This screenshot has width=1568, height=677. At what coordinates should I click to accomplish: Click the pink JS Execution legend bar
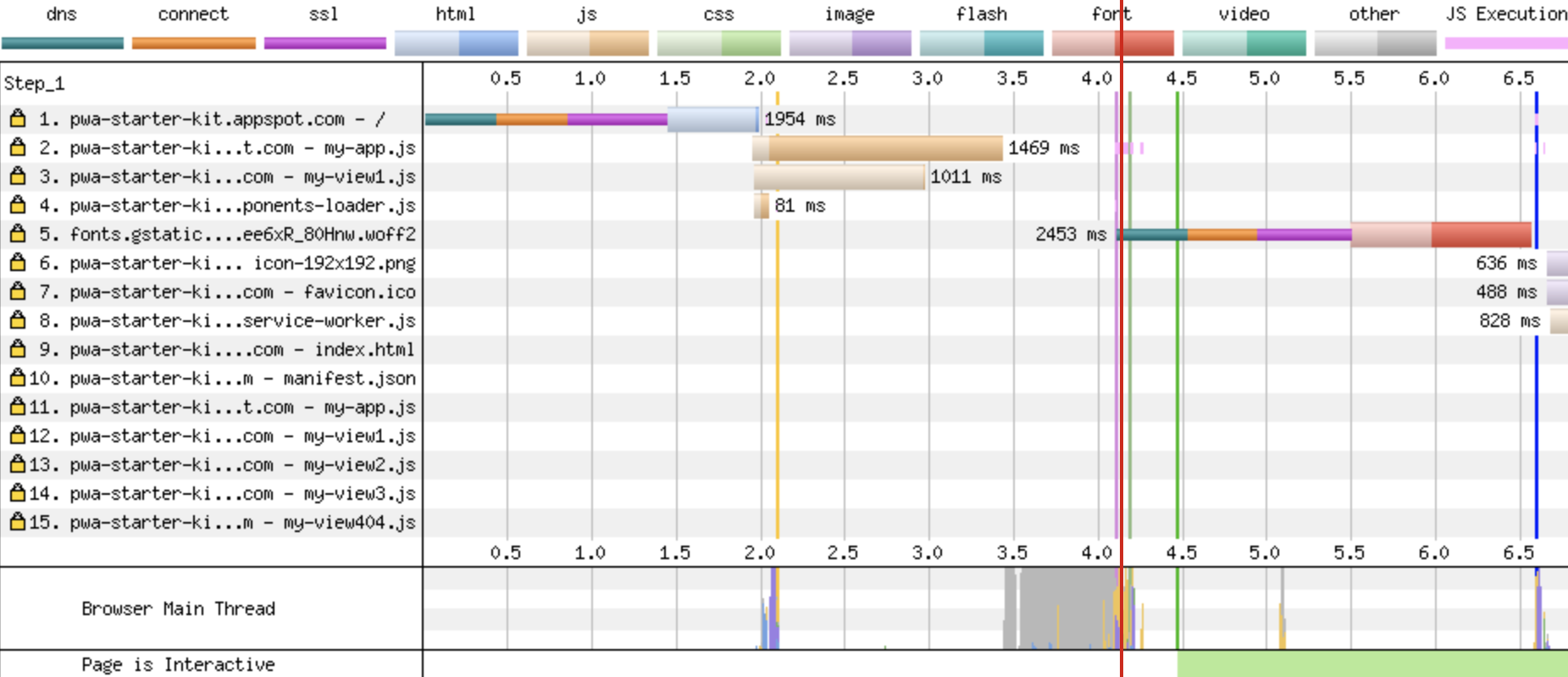1506,43
